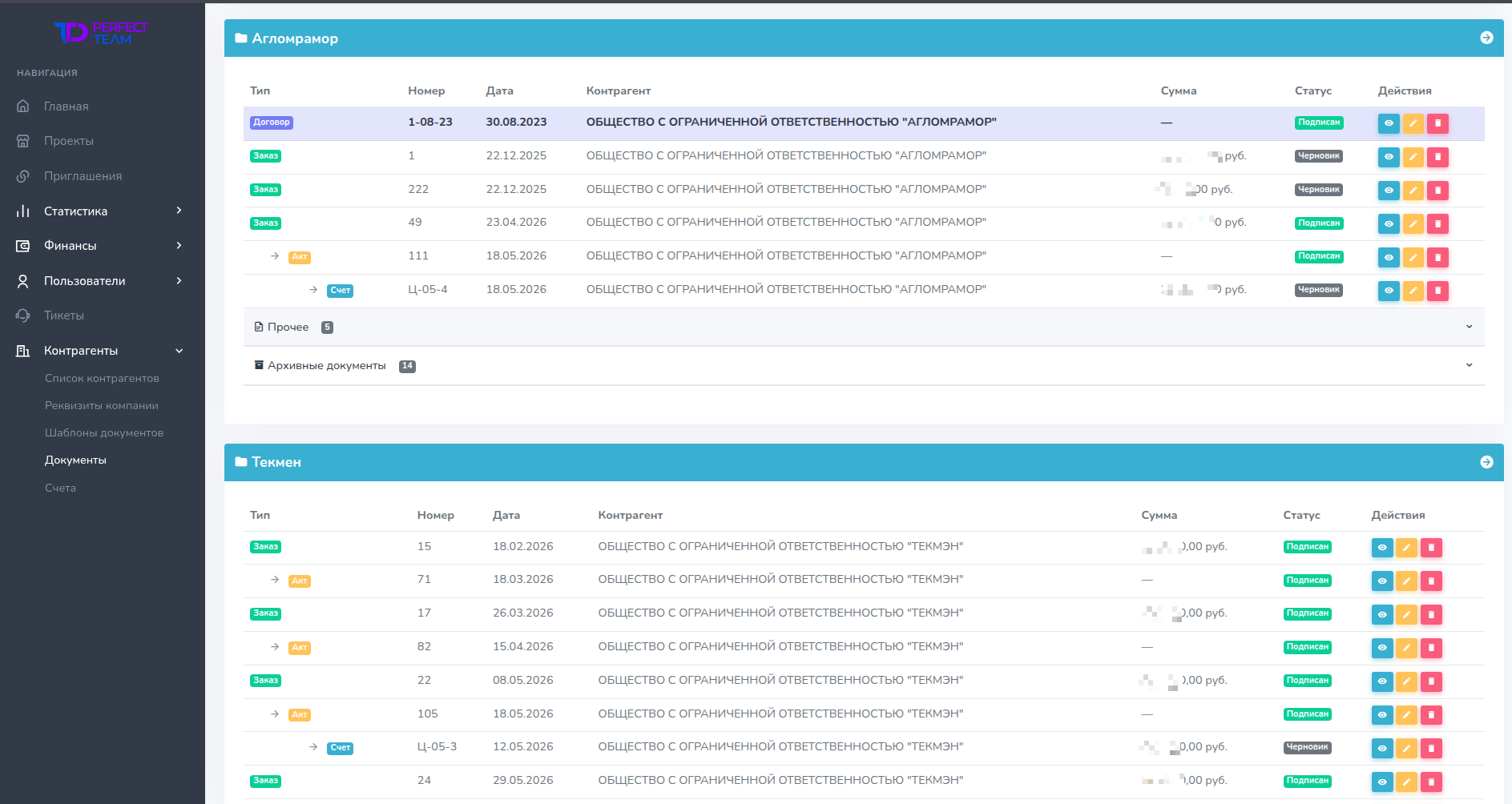This screenshot has width=1512, height=804.
Task: Delete invoice Ц-05-4 with the trash icon
Action: tap(1437, 291)
